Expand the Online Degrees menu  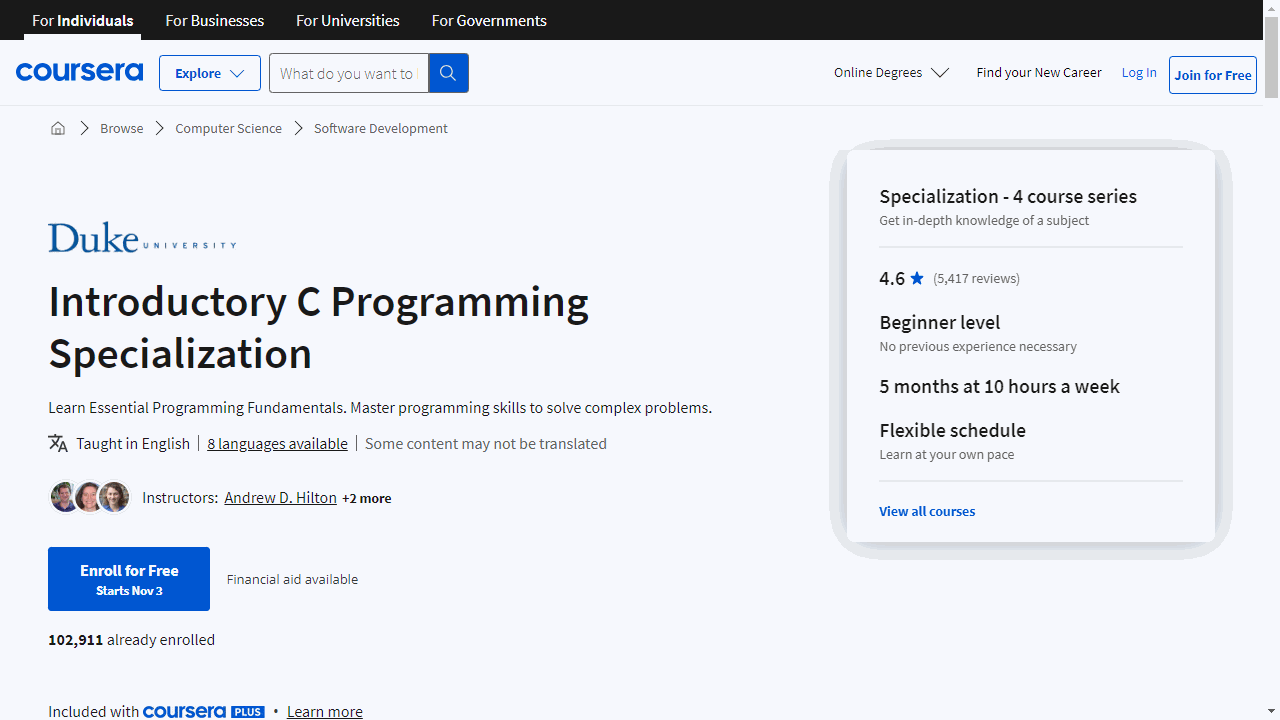pyautogui.click(x=891, y=72)
